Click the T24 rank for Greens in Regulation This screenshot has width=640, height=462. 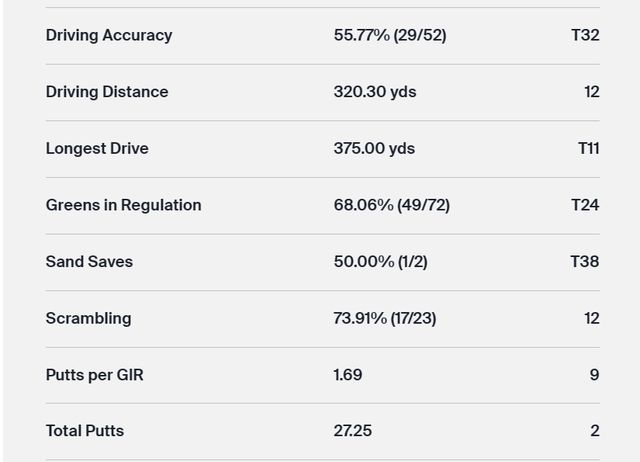[x=585, y=205]
